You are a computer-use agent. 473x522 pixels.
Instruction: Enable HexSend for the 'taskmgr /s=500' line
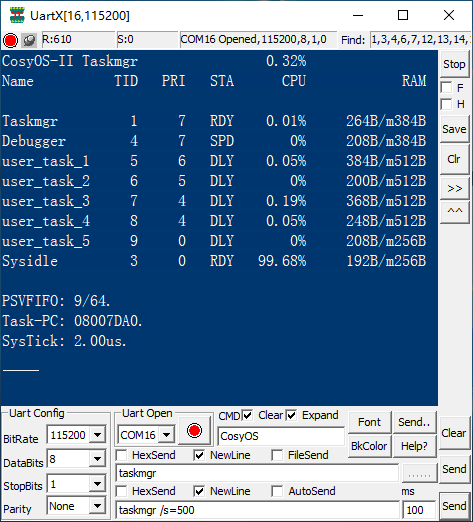pos(121,491)
